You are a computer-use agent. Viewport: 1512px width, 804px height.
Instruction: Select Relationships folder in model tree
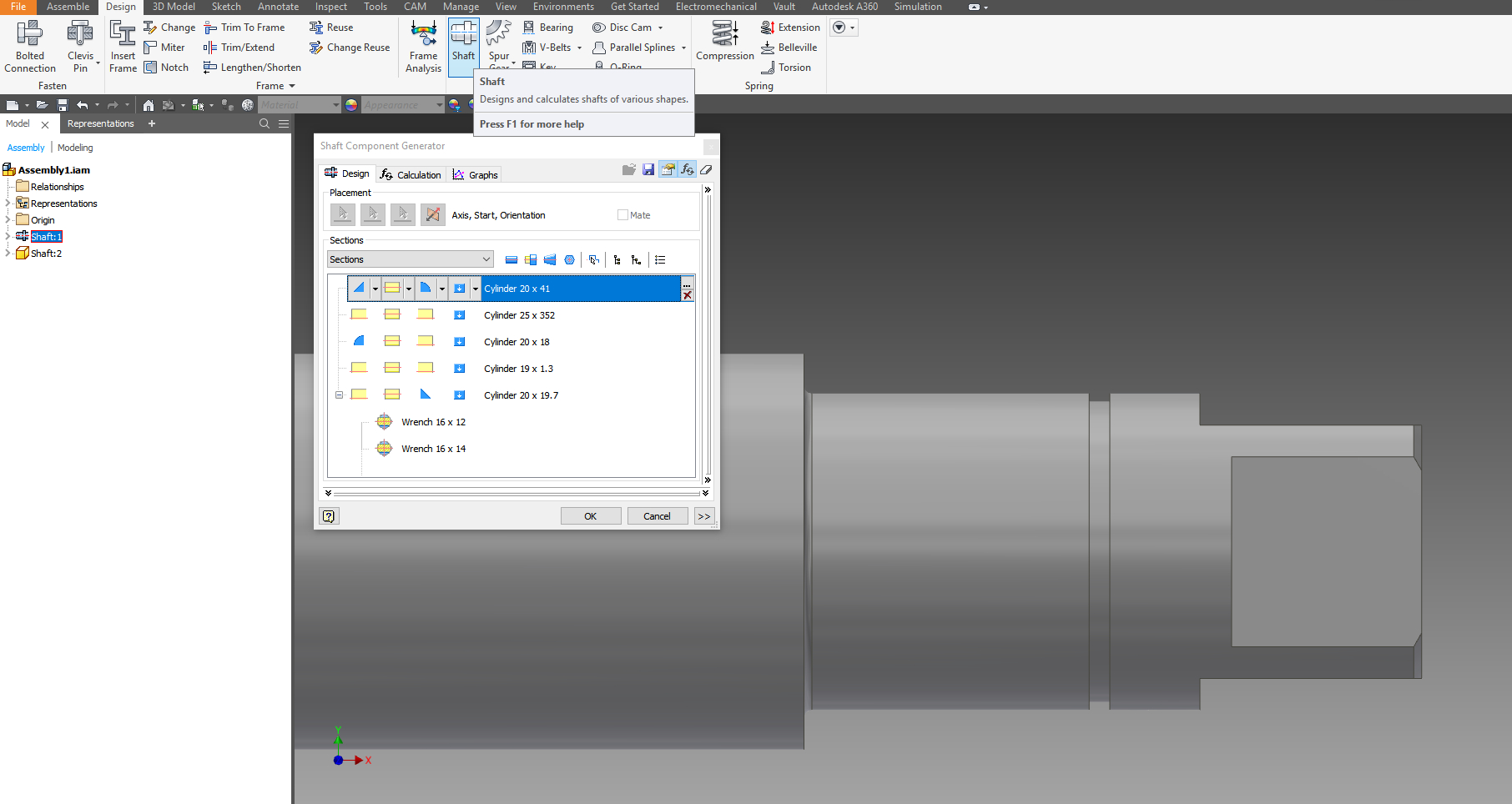pyautogui.click(x=50, y=187)
